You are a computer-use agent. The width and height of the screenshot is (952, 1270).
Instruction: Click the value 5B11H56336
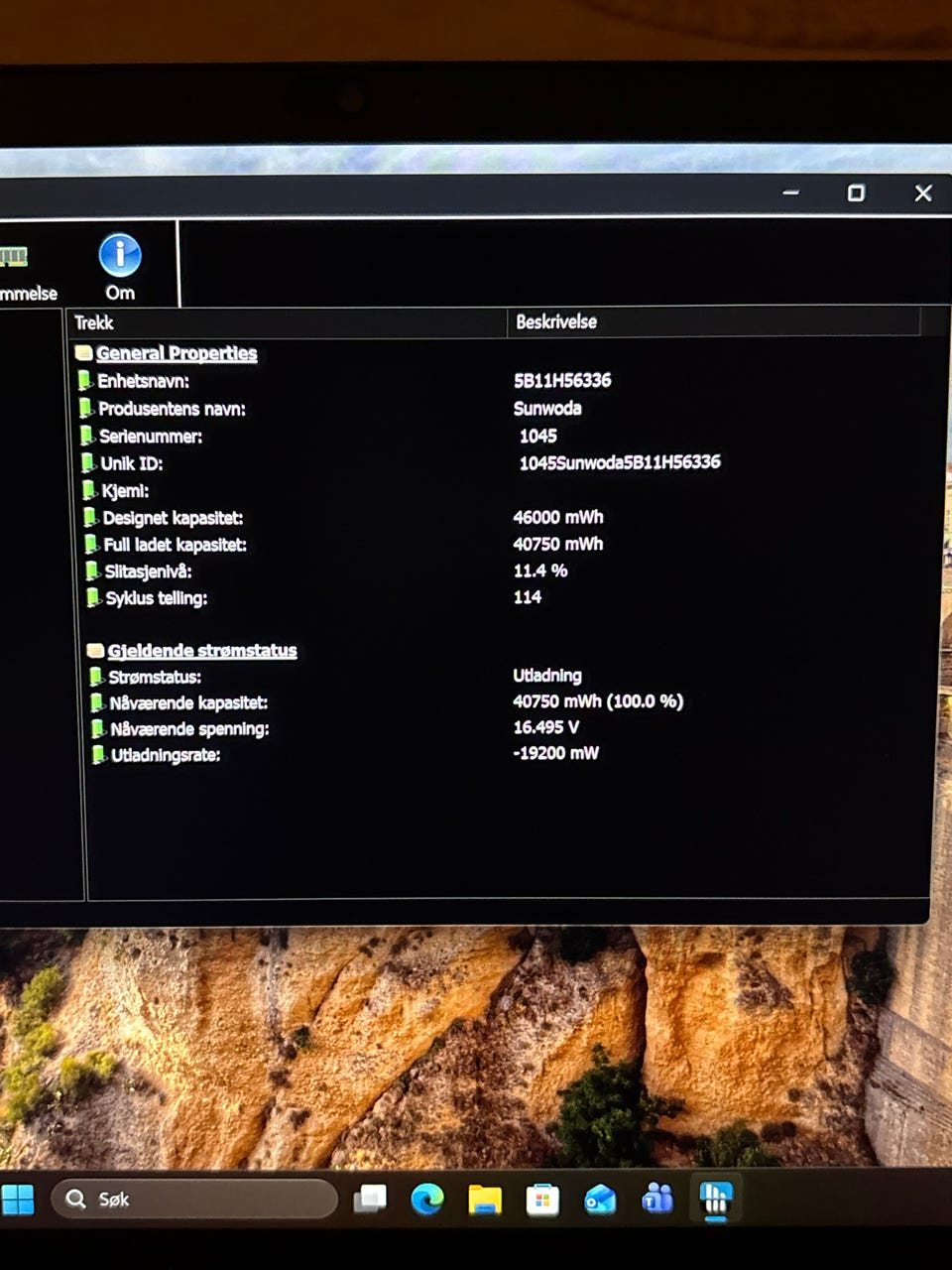pos(562,380)
